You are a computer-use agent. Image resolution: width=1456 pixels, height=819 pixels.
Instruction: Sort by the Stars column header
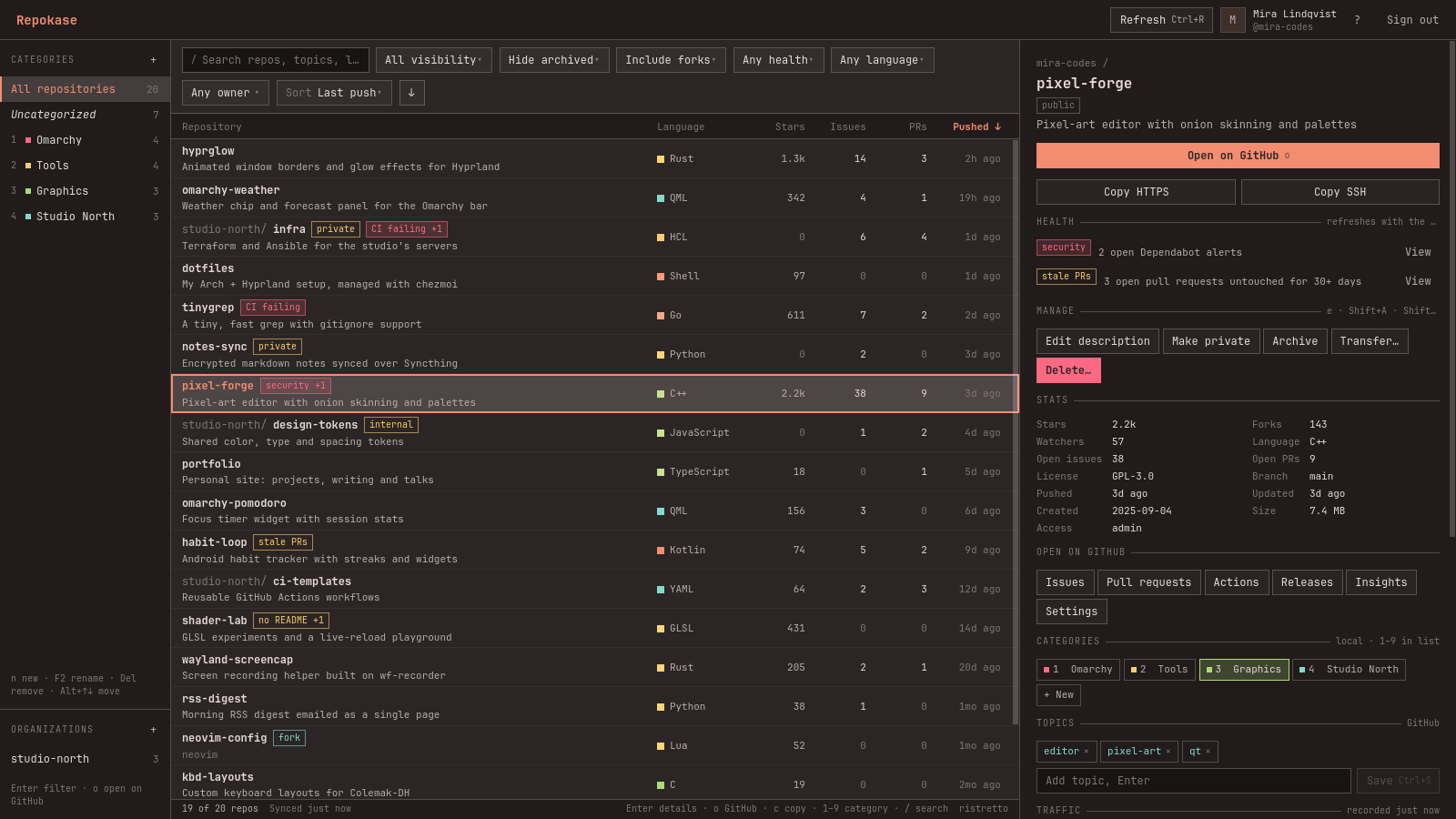pyautogui.click(x=790, y=127)
